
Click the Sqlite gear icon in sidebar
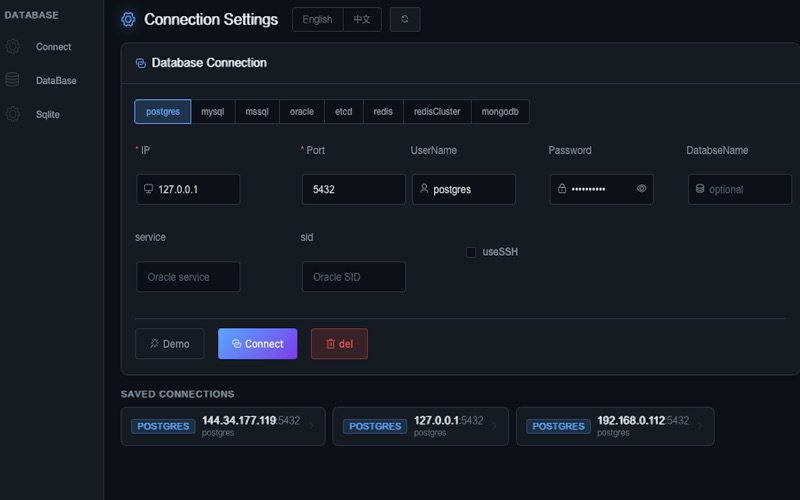point(13,114)
